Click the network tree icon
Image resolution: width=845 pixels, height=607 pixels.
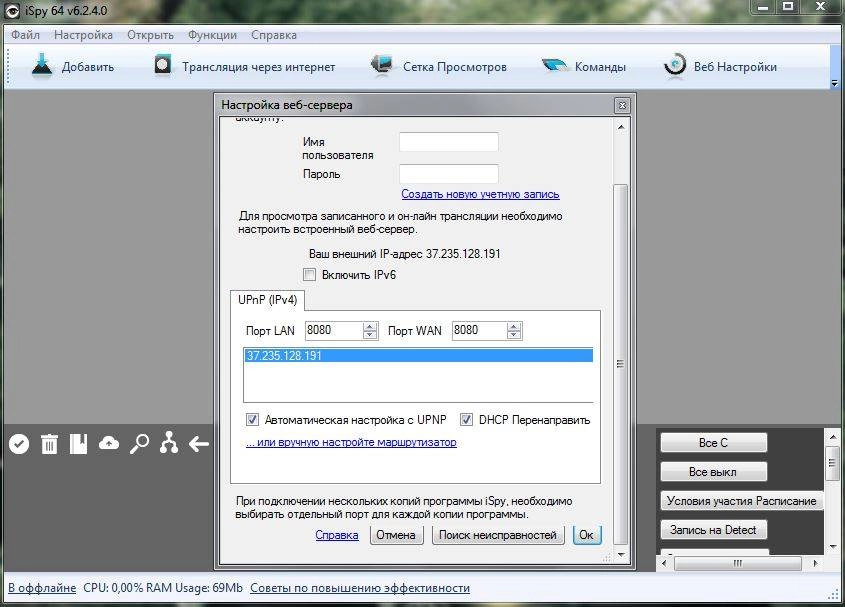[x=169, y=443]
